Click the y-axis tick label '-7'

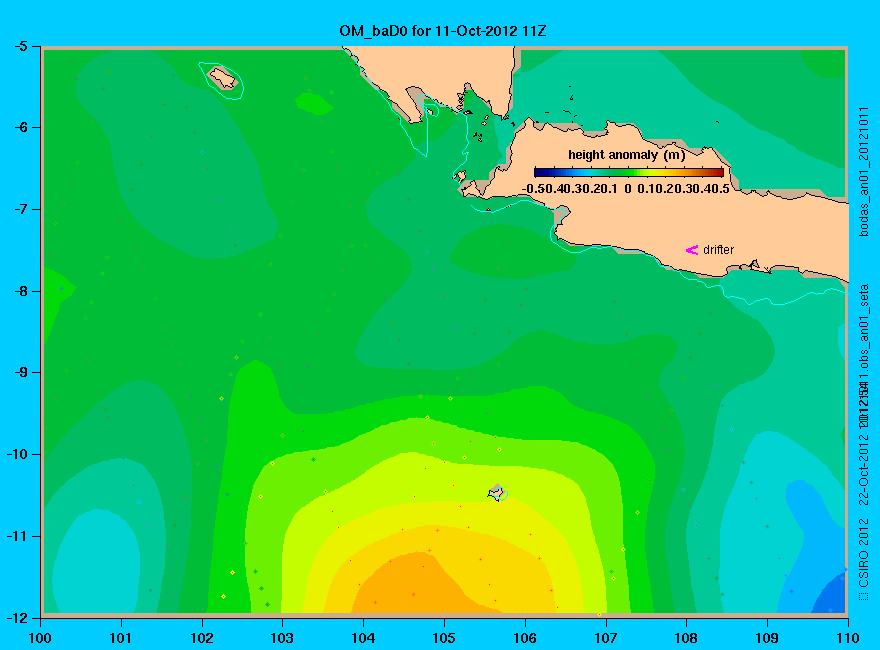pos(20,209)
